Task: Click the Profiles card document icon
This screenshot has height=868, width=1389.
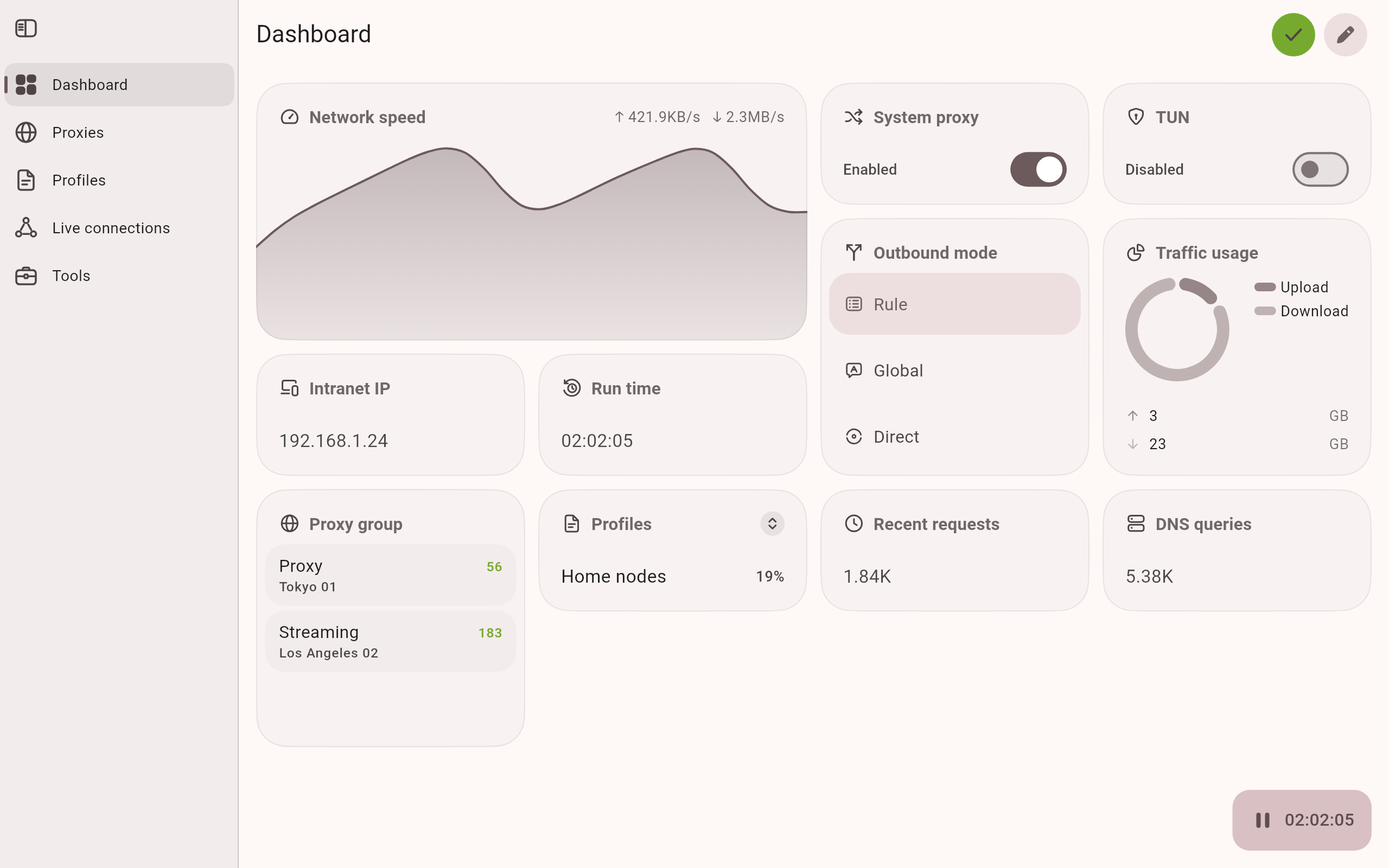Action: point(572,524)
